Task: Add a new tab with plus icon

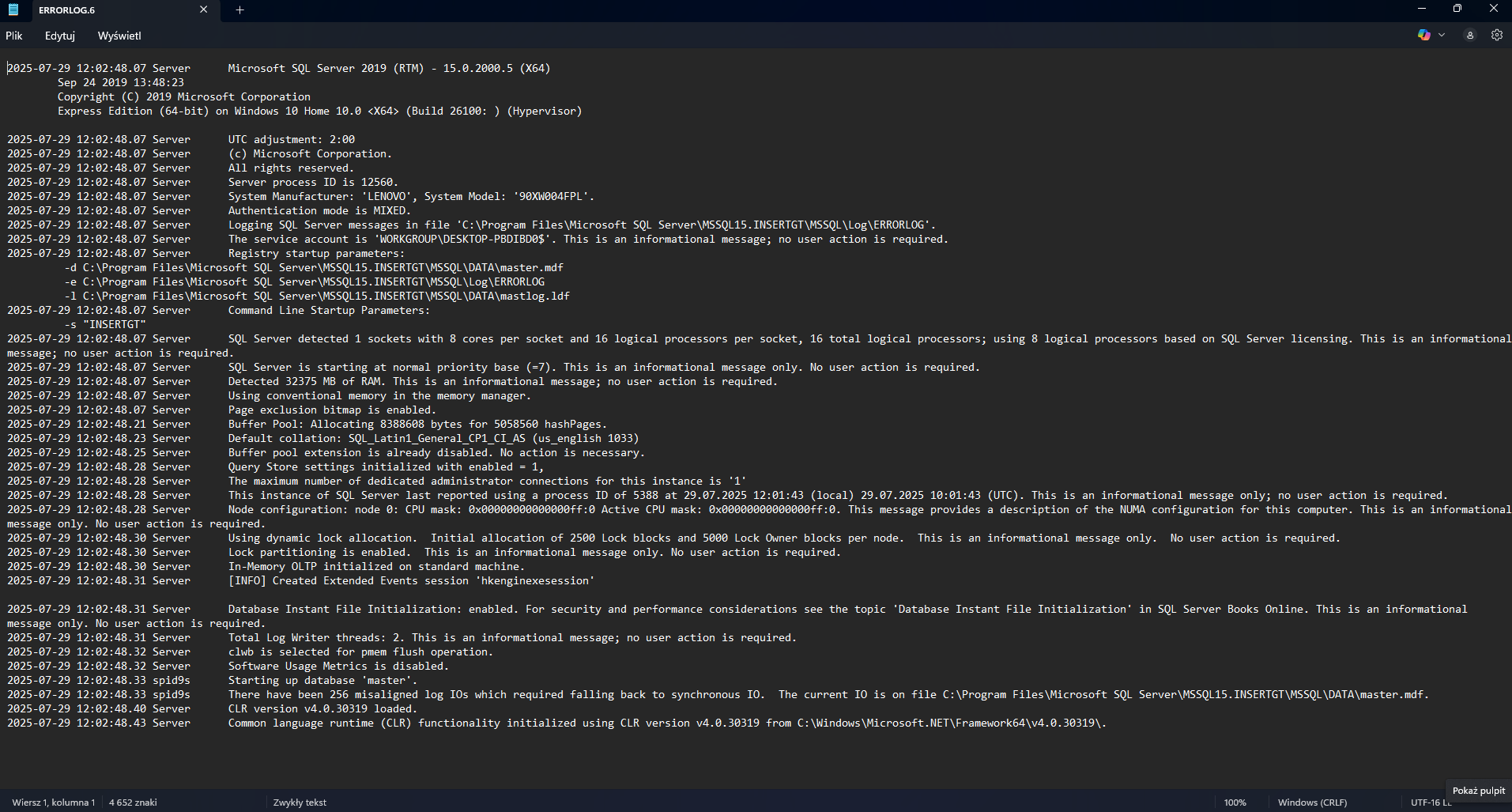Action: tap(240, 10)
